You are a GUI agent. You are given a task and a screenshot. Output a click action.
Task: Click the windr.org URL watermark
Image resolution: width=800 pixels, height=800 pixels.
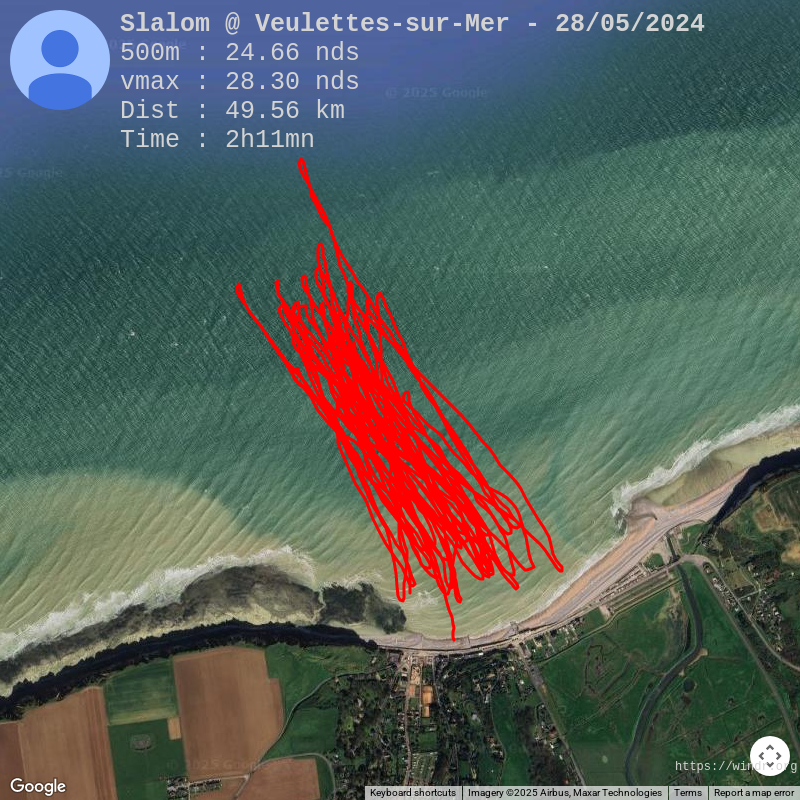736,766
